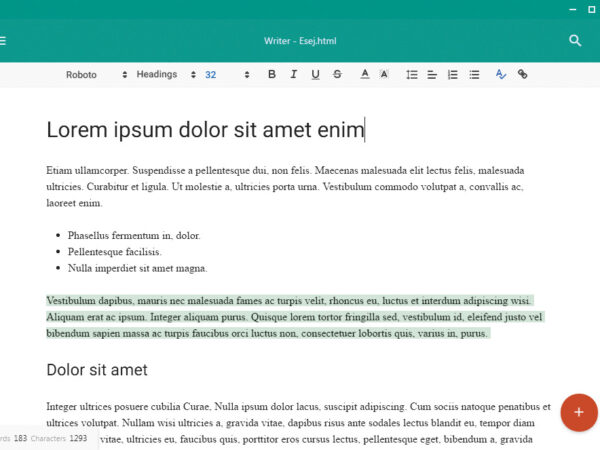The width and height of the screenshot is (600, 450).
Task: Toggle italic formatting
Action: pos(294,75)
